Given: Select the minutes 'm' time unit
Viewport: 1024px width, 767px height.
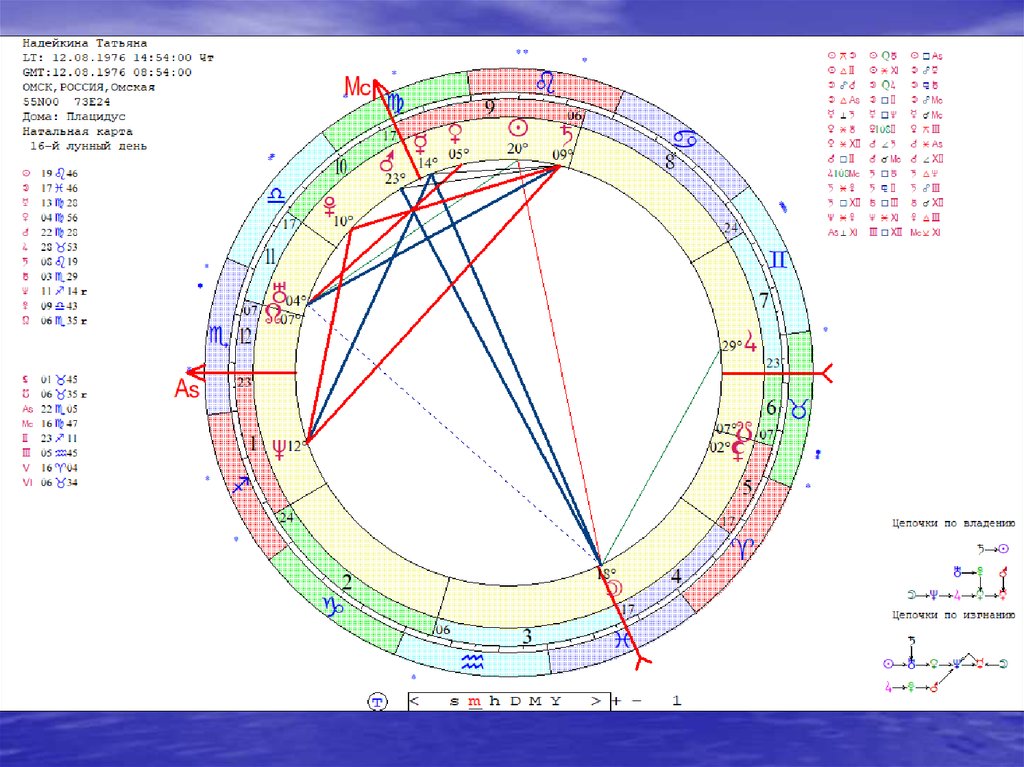Looking at the screenshot, I should [476, 701].
